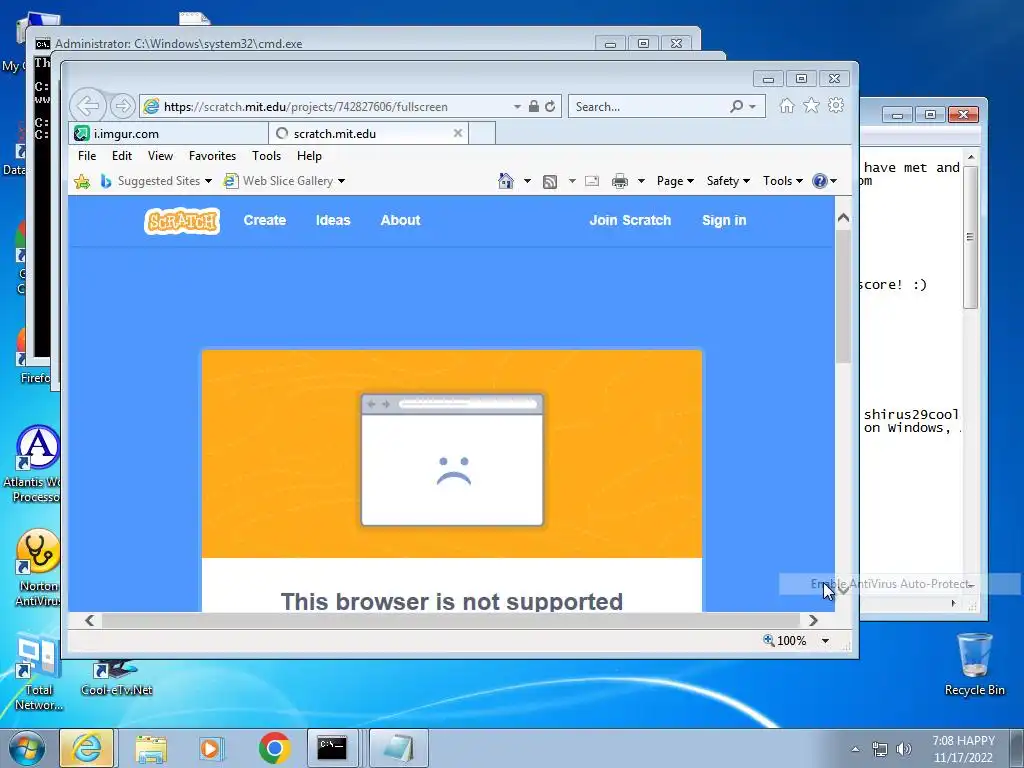This screenshot has width=1024, height=768.
Task: Open search provider dropdown arrow
Action: (752, 106)
